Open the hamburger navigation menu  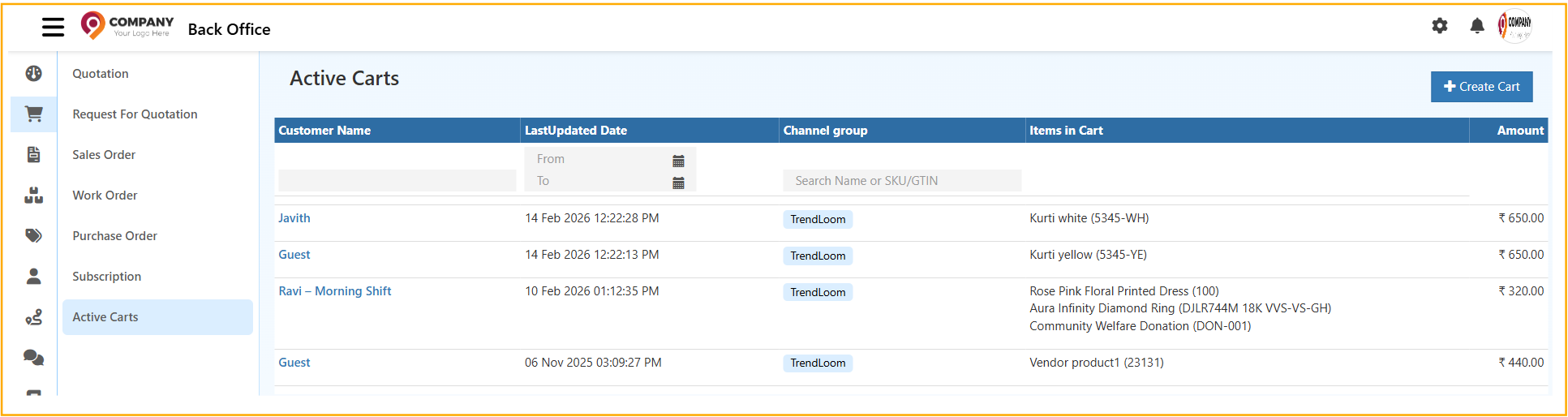pyautogui.click(x=53, y=28)
